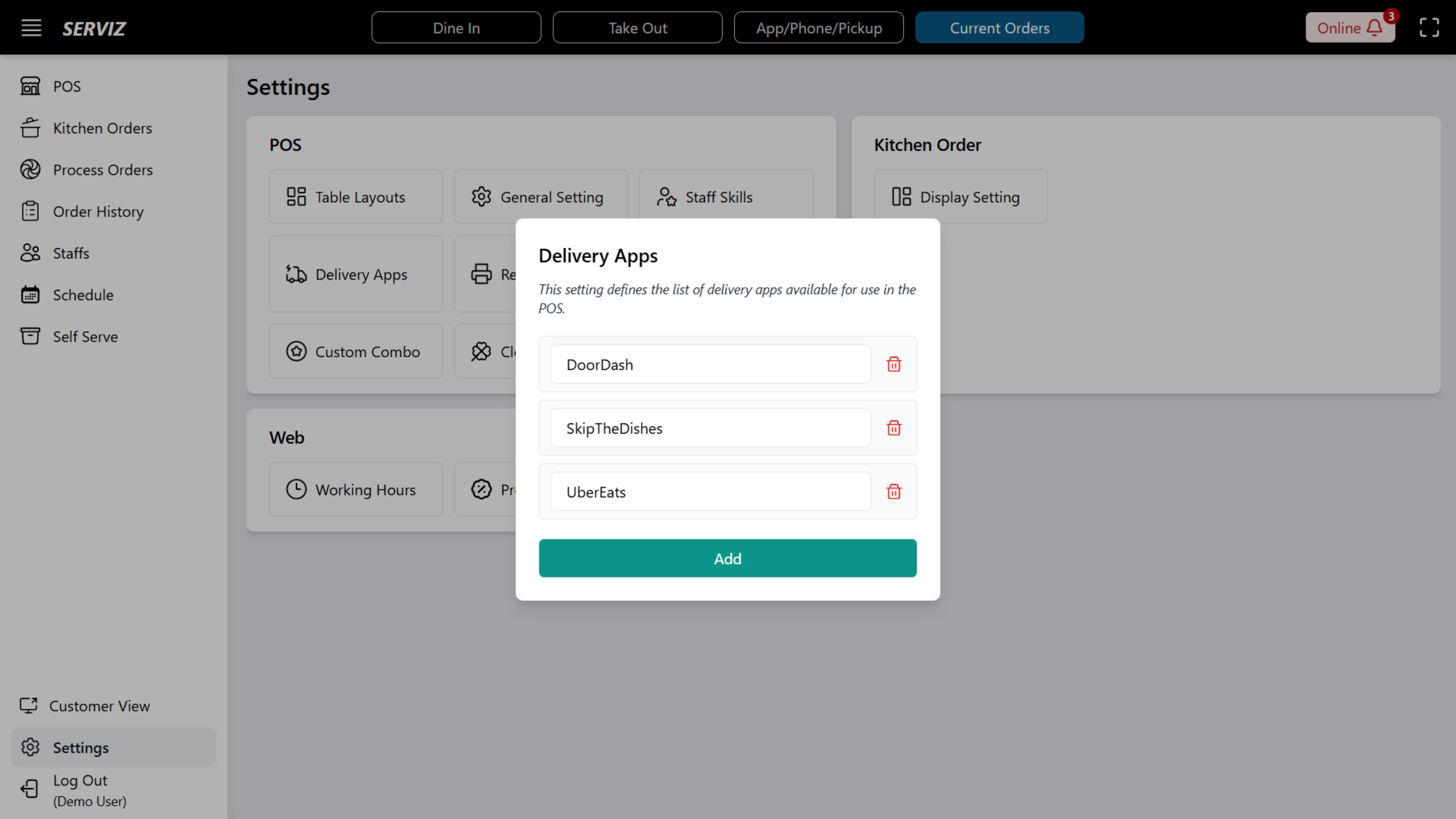This screenshot has height=819, width=1456.
Task: Open the hamburger navigation menu
Action: tap(31, 27)
